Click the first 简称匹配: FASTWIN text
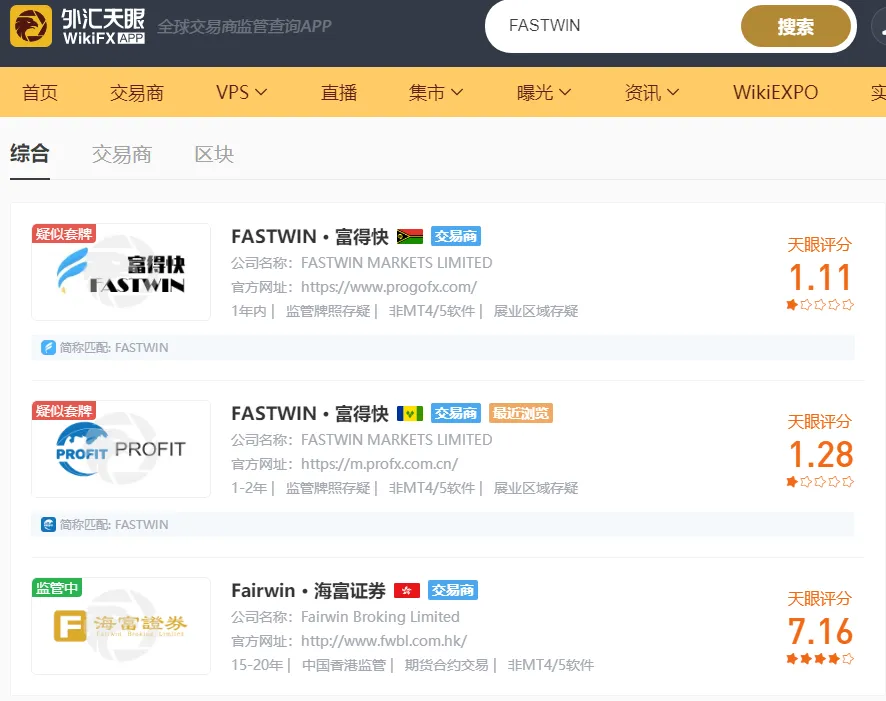 pyautogui.click(x=114, y=347)
